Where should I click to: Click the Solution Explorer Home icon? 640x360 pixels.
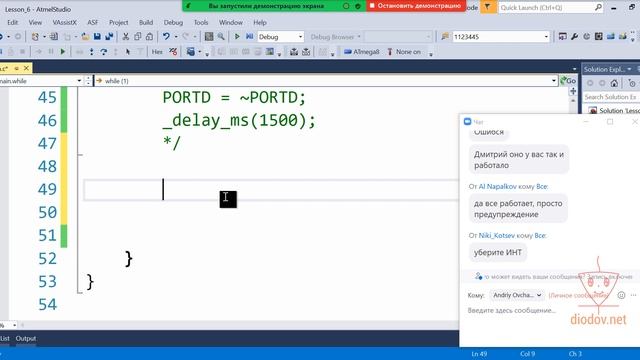(x=614, y=83)
